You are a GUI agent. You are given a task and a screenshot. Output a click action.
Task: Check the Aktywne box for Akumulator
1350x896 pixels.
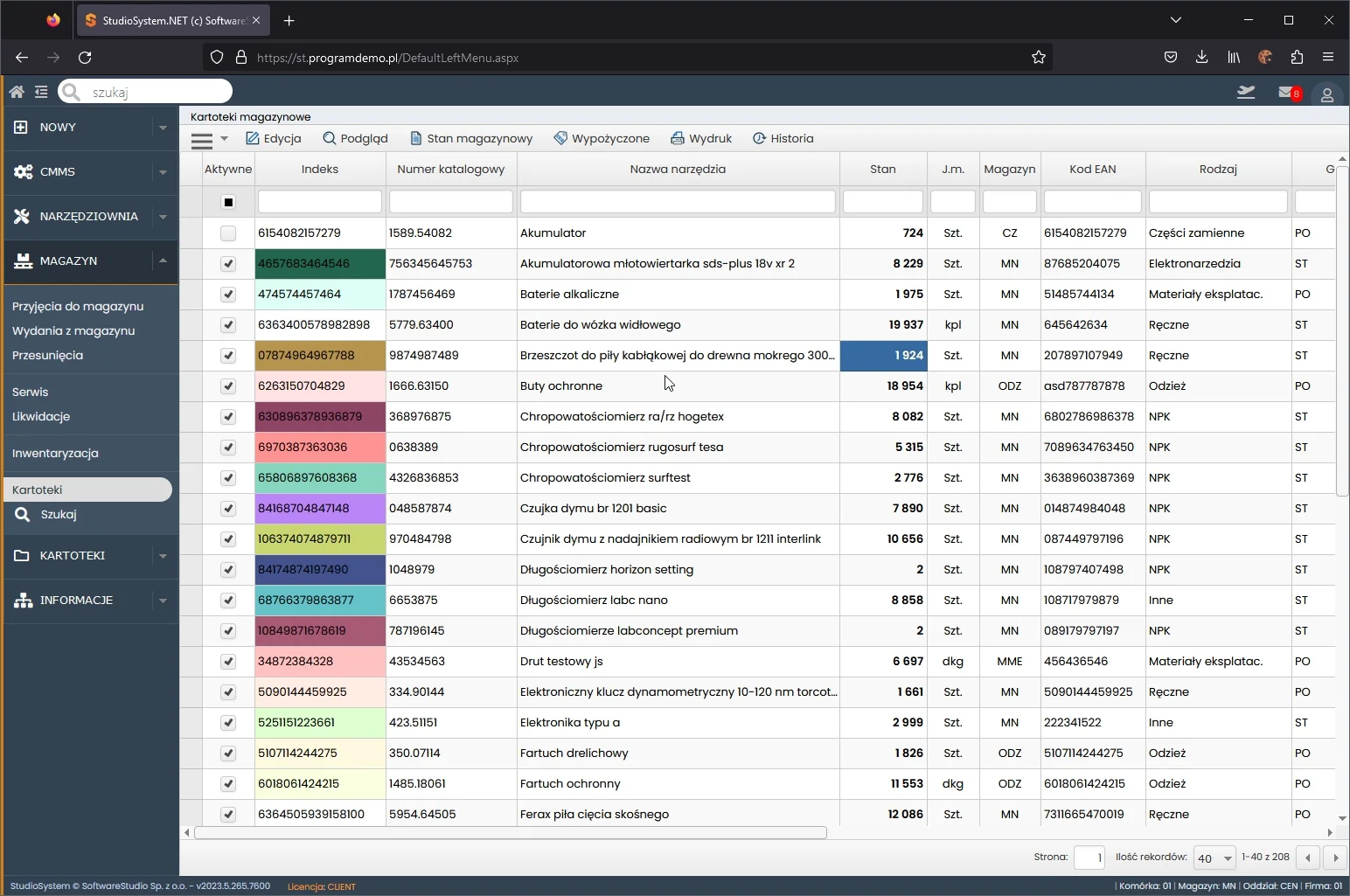[228, 233]
